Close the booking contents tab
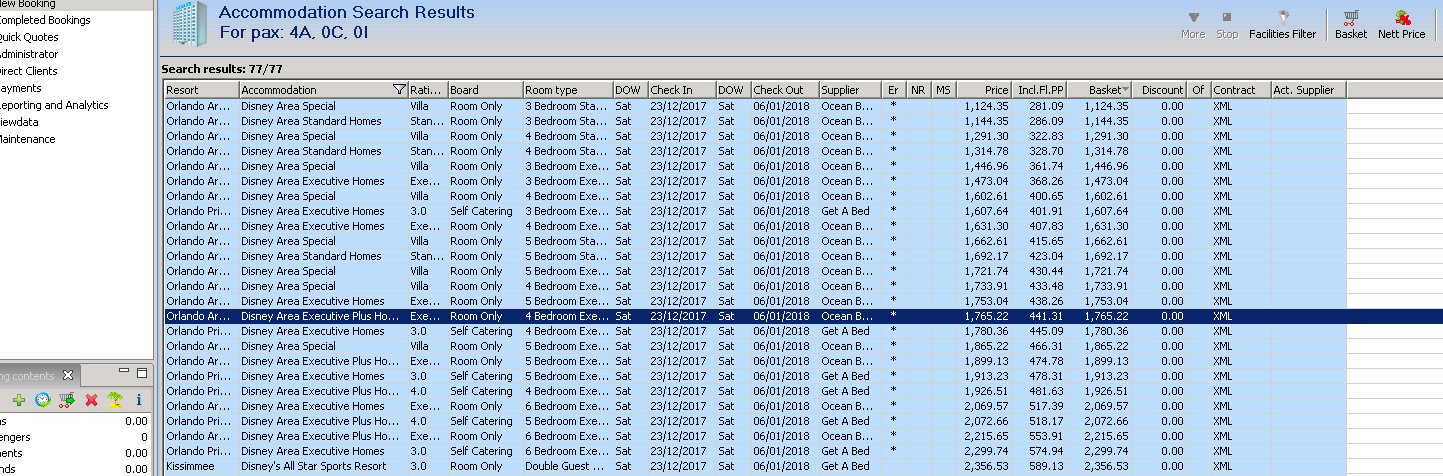Image resolution: width=1443 pixels, height=476 pixels. 68,376
